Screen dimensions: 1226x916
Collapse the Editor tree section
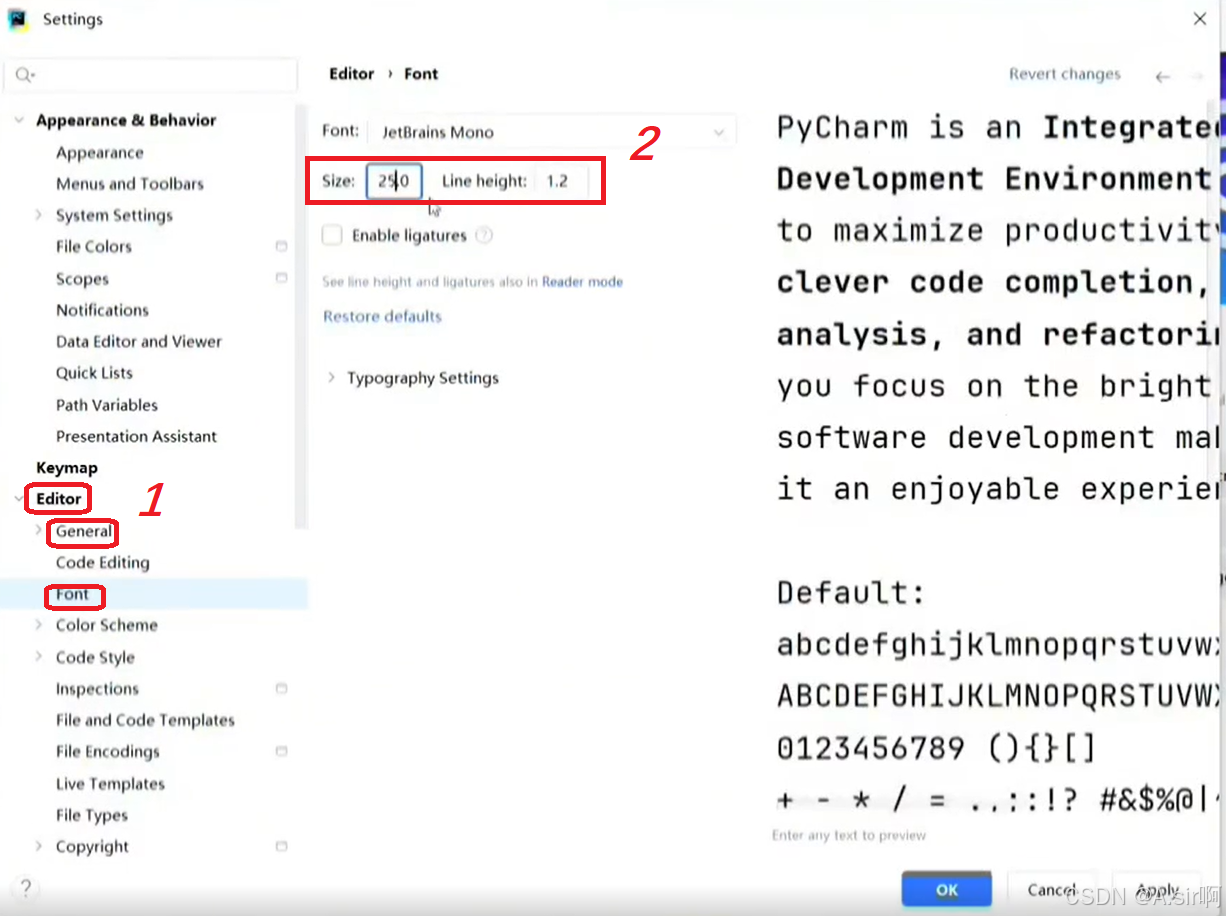20,498
